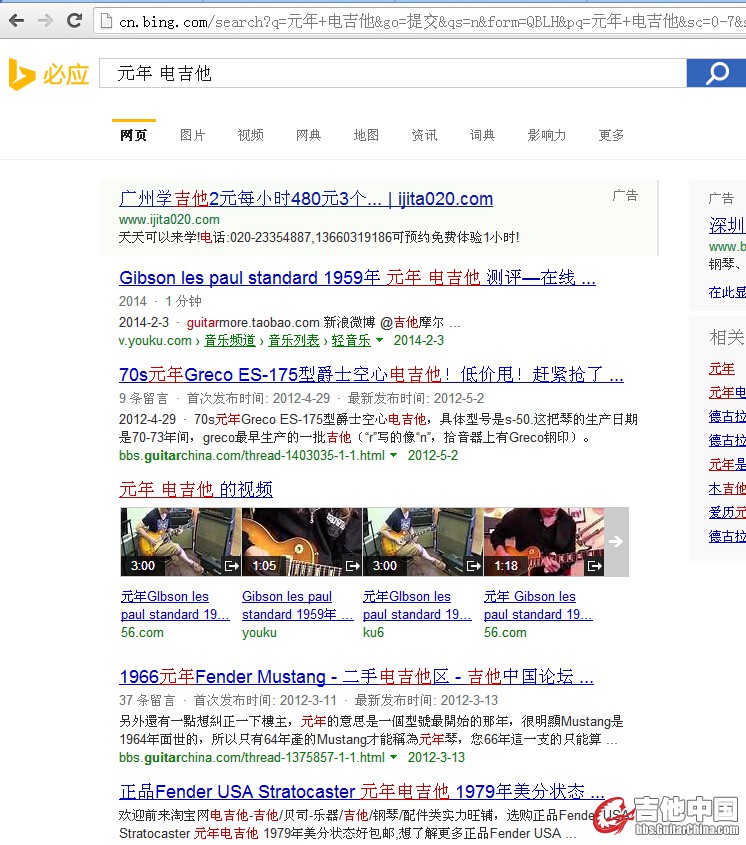Viewport: 746px width, 845px height.
Task: Click the address bar URL
Action: click(431, 22)
